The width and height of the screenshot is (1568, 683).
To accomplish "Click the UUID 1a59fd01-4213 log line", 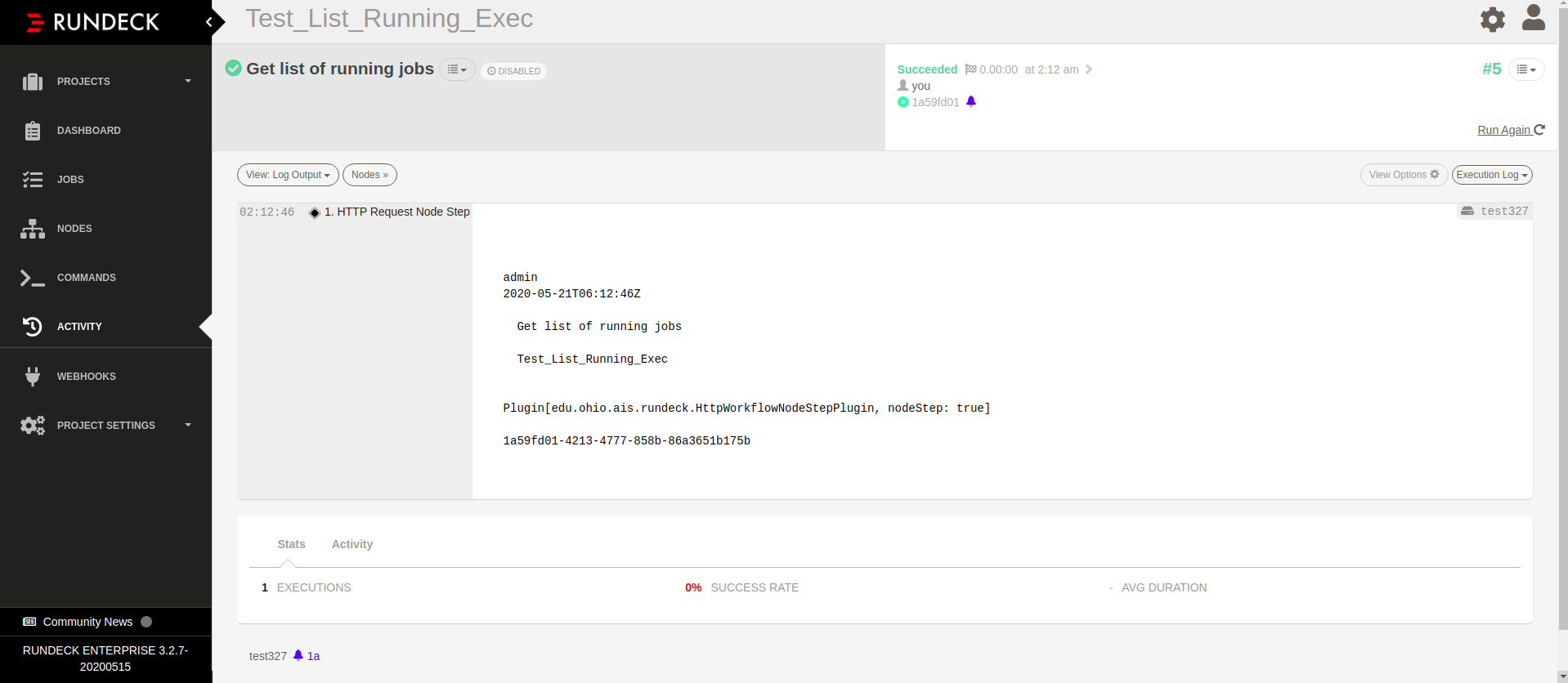I will [627, 440].
